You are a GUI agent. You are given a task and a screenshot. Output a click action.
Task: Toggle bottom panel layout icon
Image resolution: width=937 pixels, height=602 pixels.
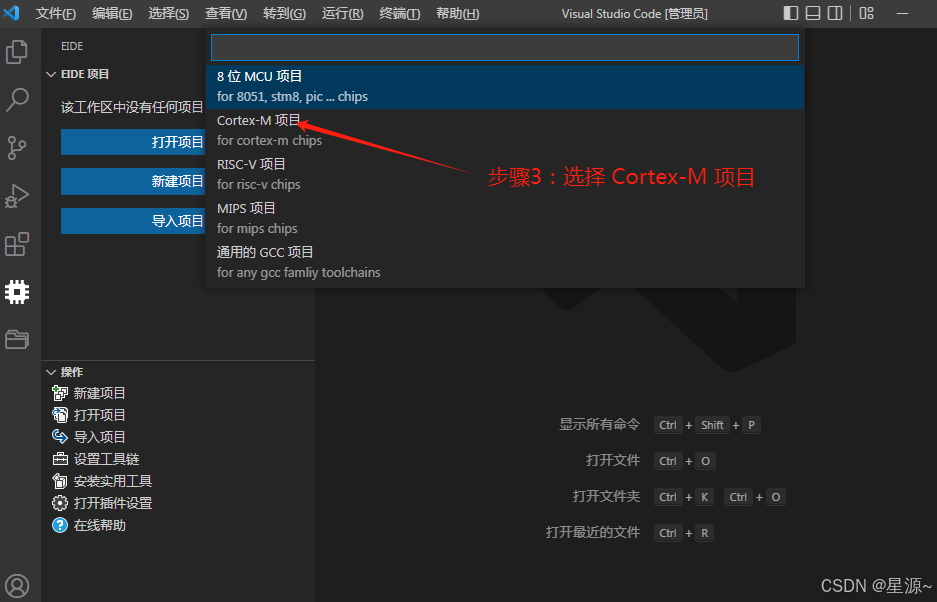(x=813, y=13)
